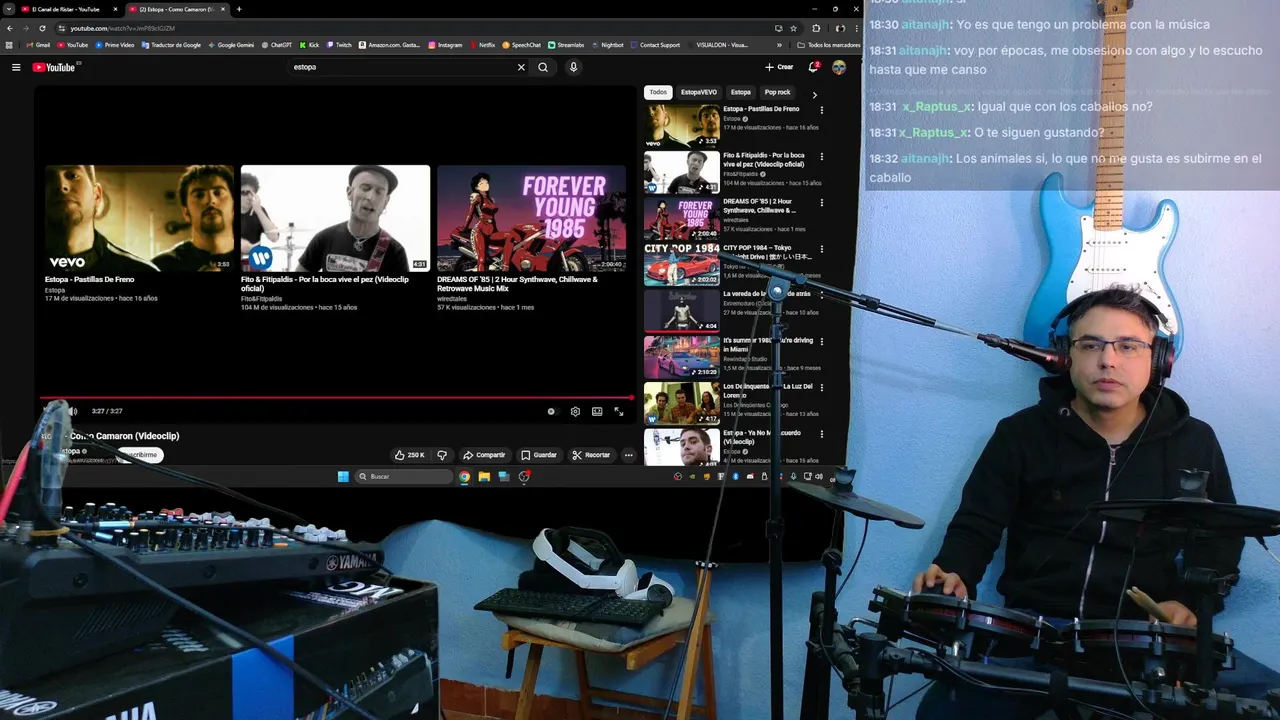Open sidebar video CITY POP 1984 thumbnail
This screenshot has width=1280, height=720.
[x=682, y=264]
